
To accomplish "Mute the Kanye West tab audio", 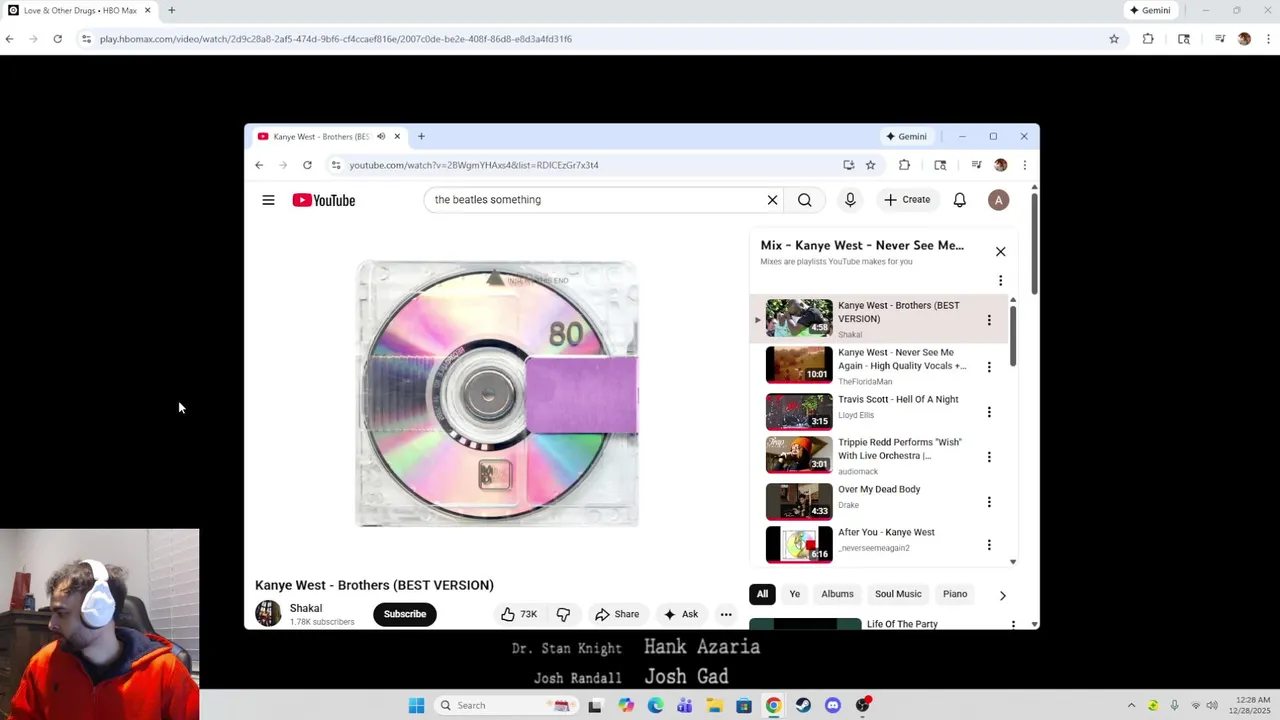I will click(x=381, y=136).
